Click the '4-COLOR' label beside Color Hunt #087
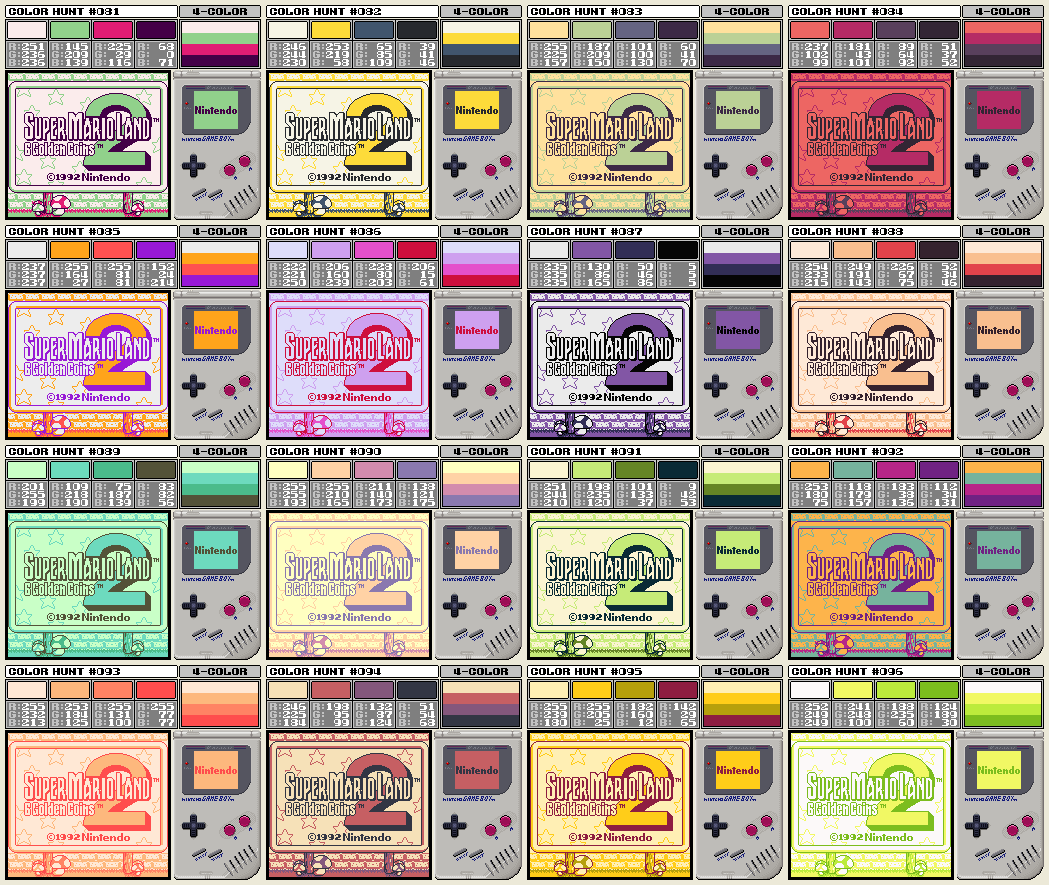The height and width of the screenshot is (885, 1049). (x=741, y=231)
